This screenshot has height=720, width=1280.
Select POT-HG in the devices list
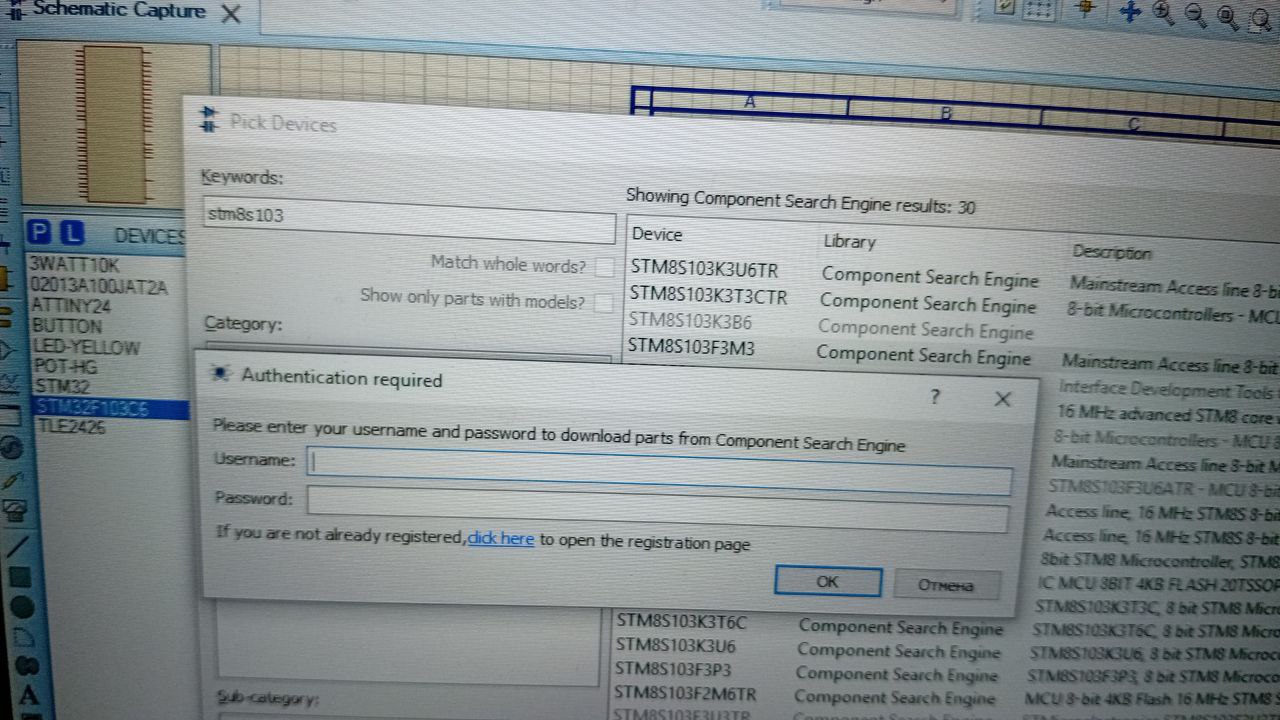[65, 367]
